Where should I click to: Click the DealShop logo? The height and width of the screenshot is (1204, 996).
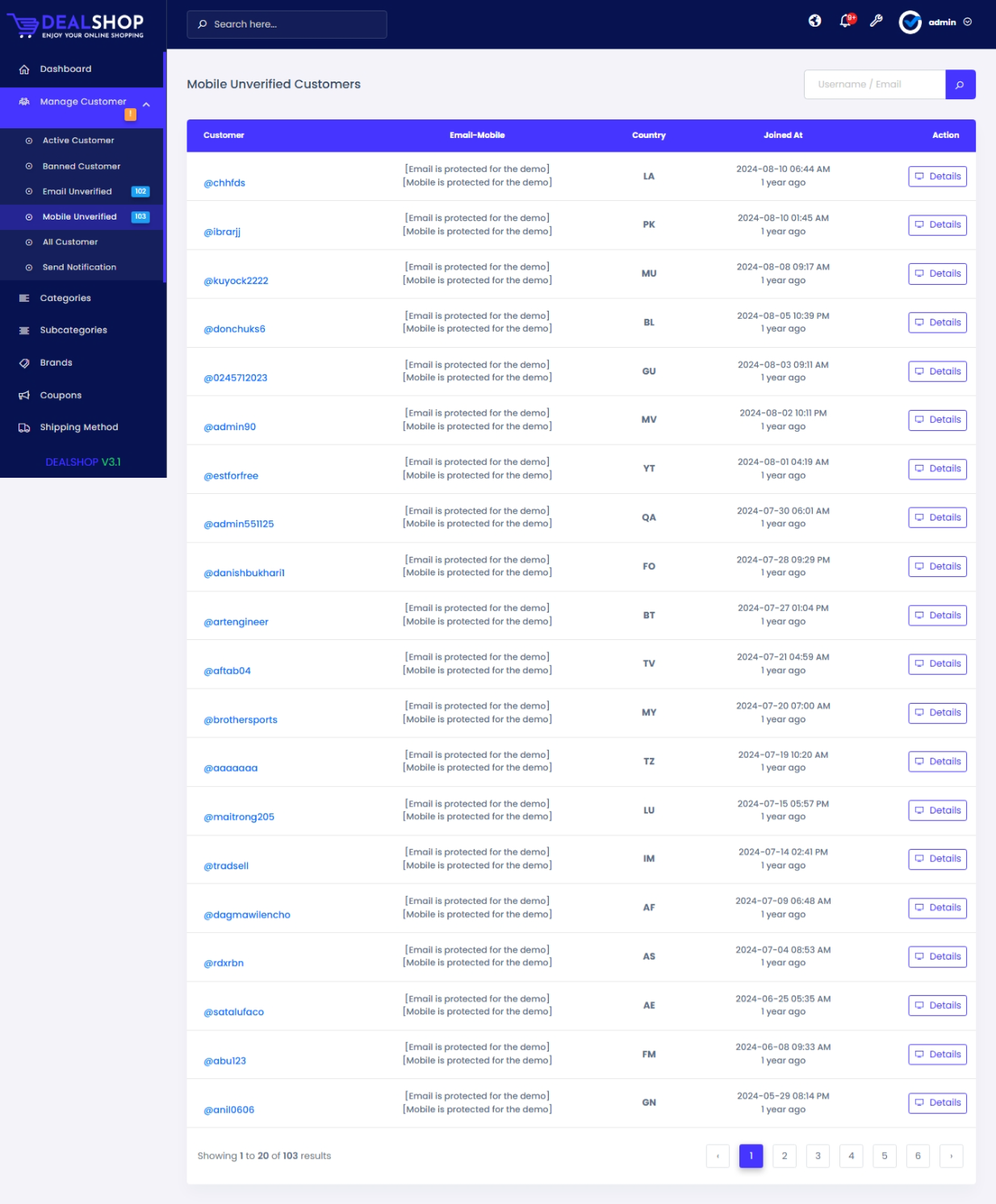click(76, 25)
